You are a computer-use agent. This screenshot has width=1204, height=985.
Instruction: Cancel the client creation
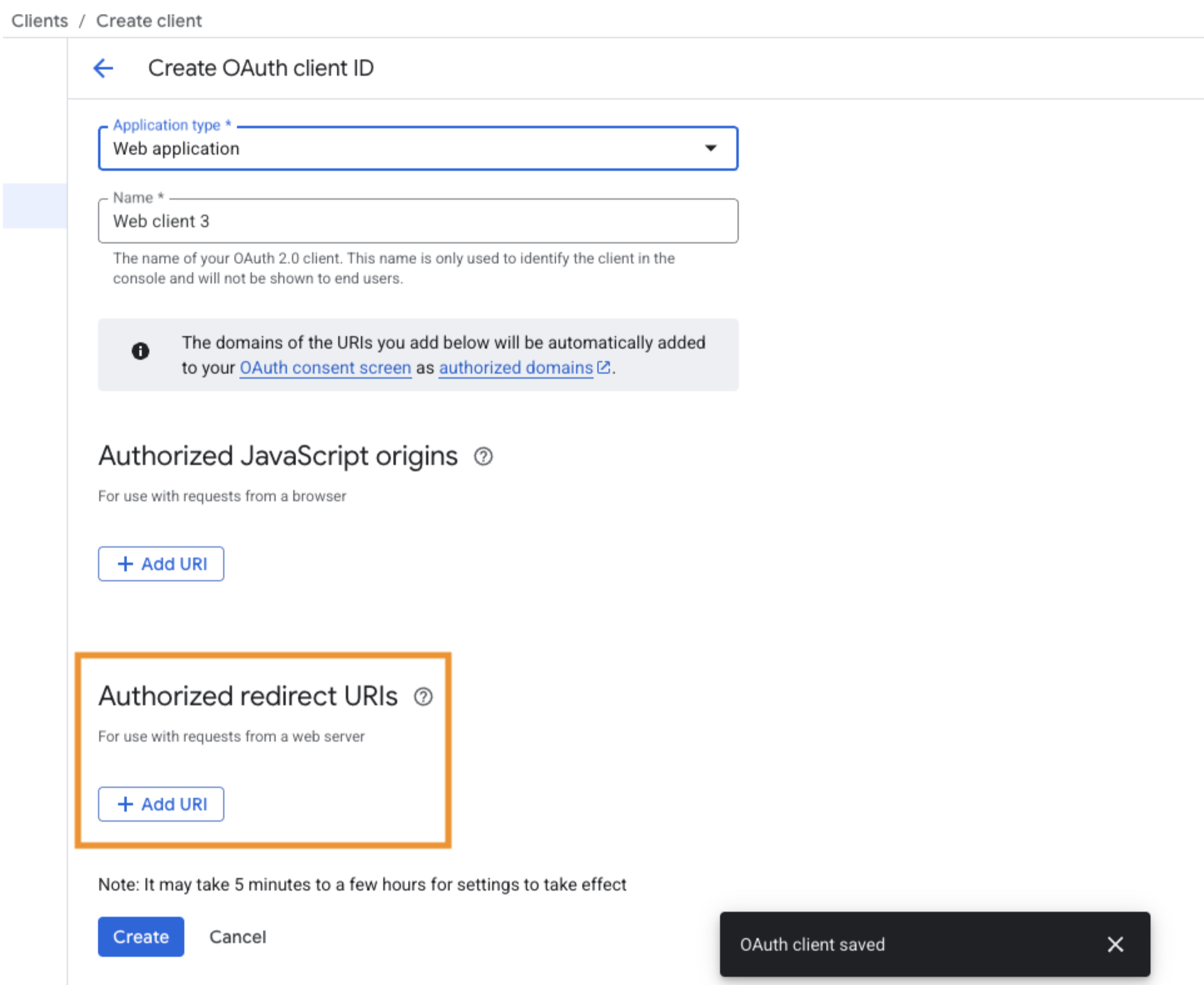coord(237,937)
